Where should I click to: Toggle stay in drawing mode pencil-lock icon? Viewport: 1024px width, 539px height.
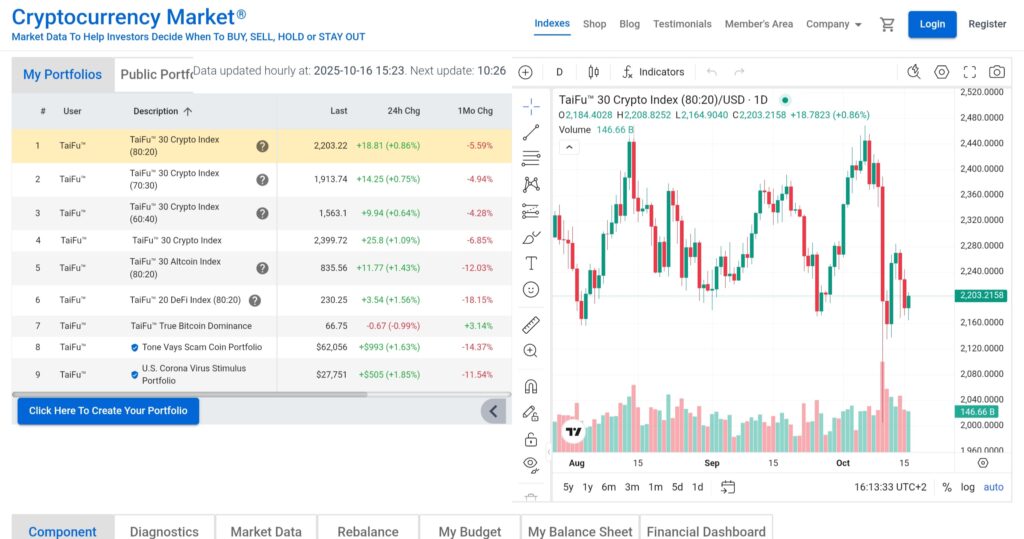pyautogui.click(x=531, y=413)
